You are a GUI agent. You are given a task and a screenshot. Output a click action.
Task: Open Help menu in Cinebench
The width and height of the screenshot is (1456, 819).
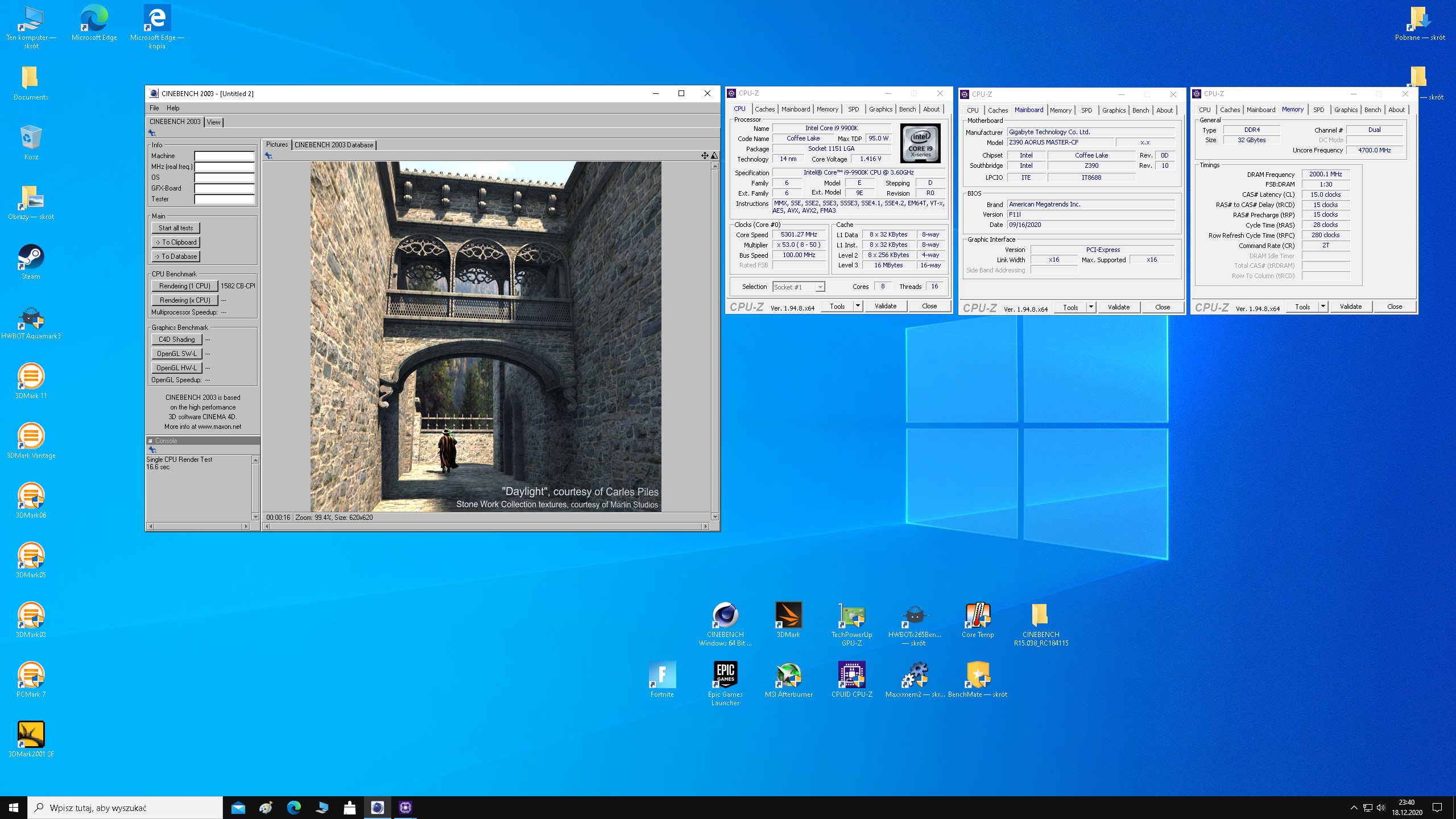point(173,108)
